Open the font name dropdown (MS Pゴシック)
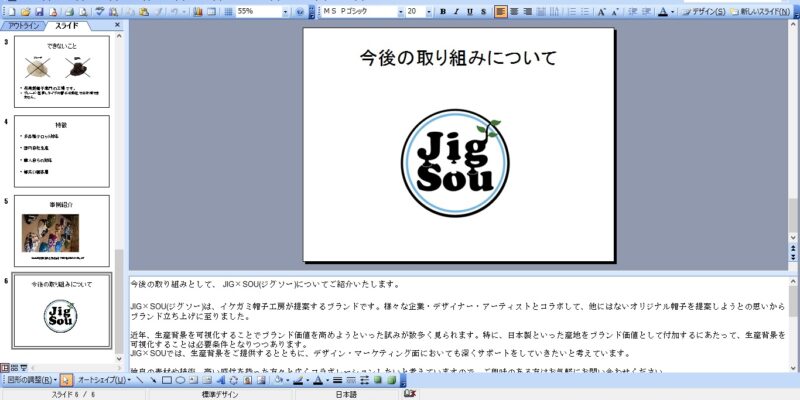Viewport: 800px width, 400px height. (401, 12)
